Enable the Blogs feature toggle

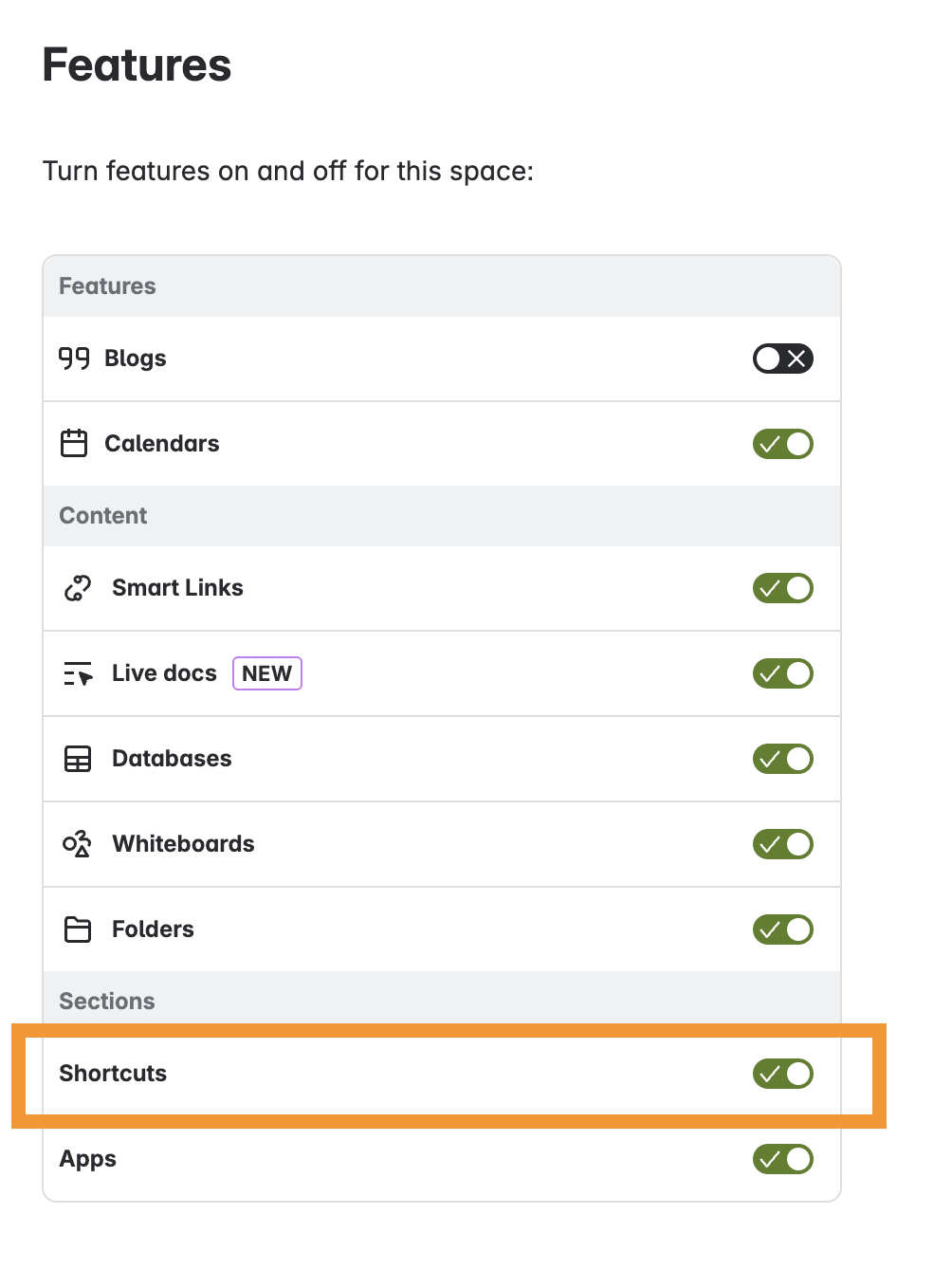pos(782,359)
